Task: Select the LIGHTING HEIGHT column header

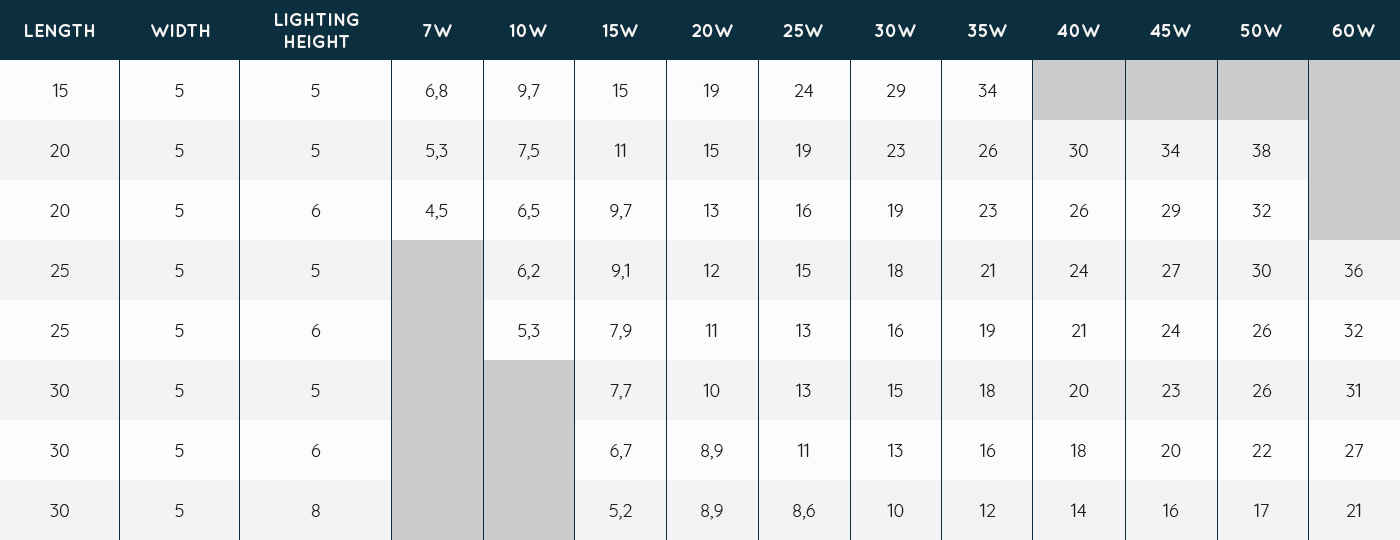Action: tap(315, 31)
